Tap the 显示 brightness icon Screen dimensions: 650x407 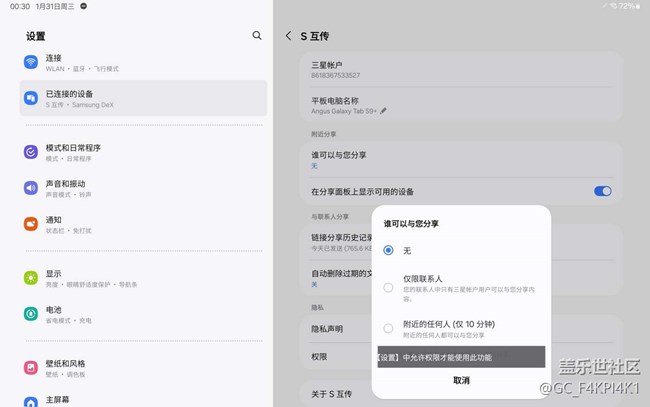pyautogui.click(x=31, y=277)
